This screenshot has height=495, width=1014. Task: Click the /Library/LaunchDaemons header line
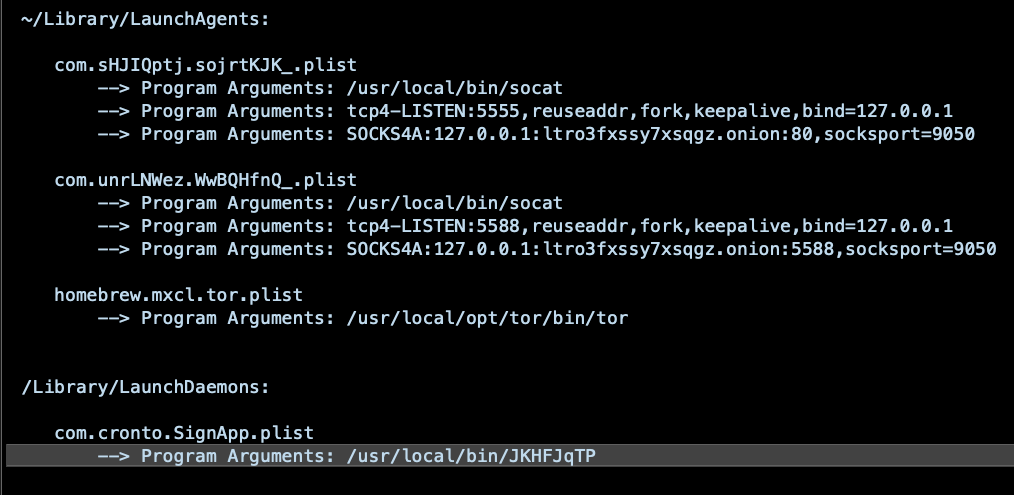[x=145, y=387]
